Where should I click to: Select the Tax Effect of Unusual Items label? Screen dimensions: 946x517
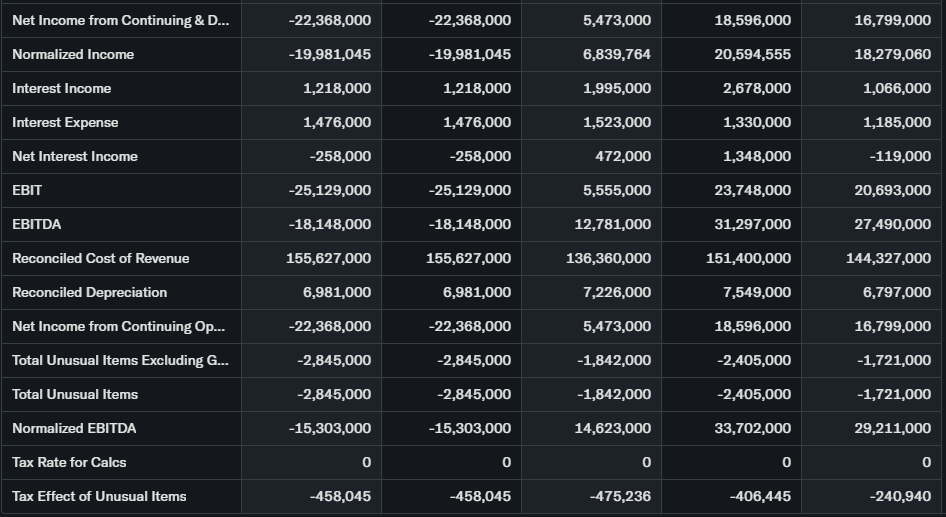99,496
